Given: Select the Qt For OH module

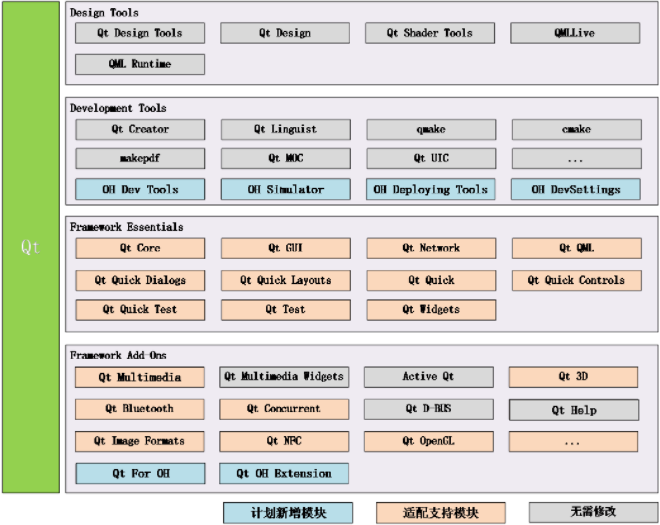Looking at the screenshot, I should point(140,473).
